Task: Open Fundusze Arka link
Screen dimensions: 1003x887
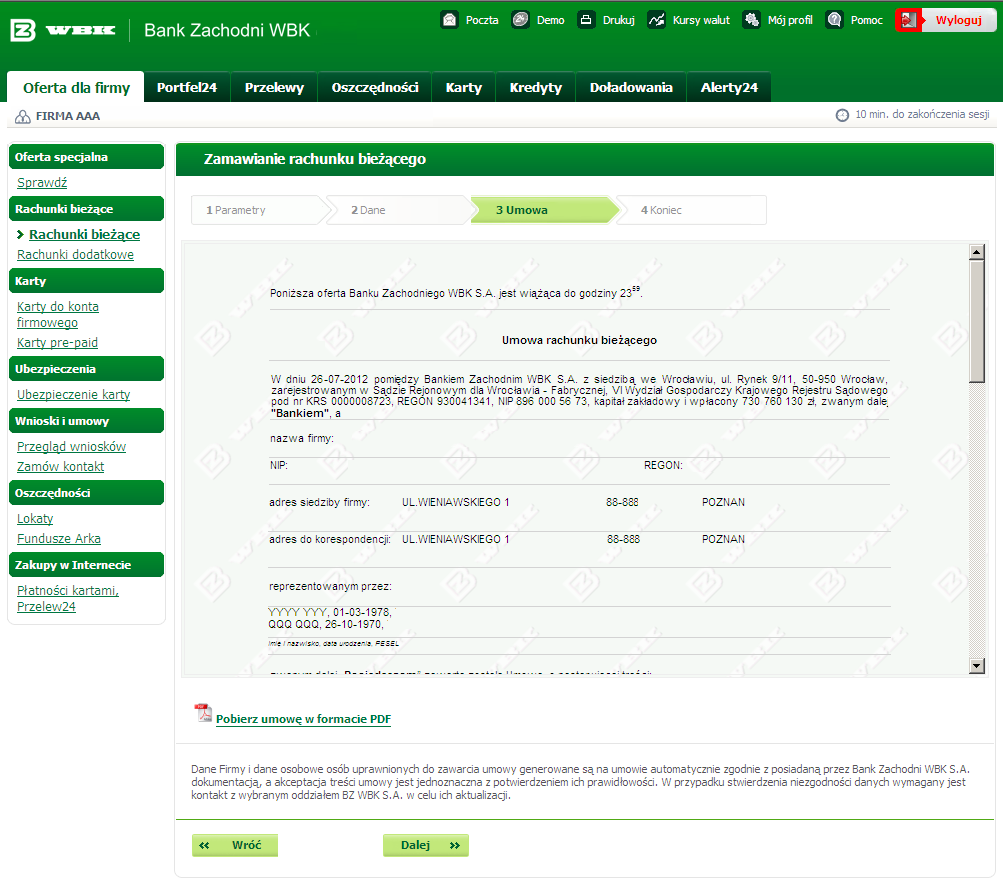Action: (x=59, y=538)
